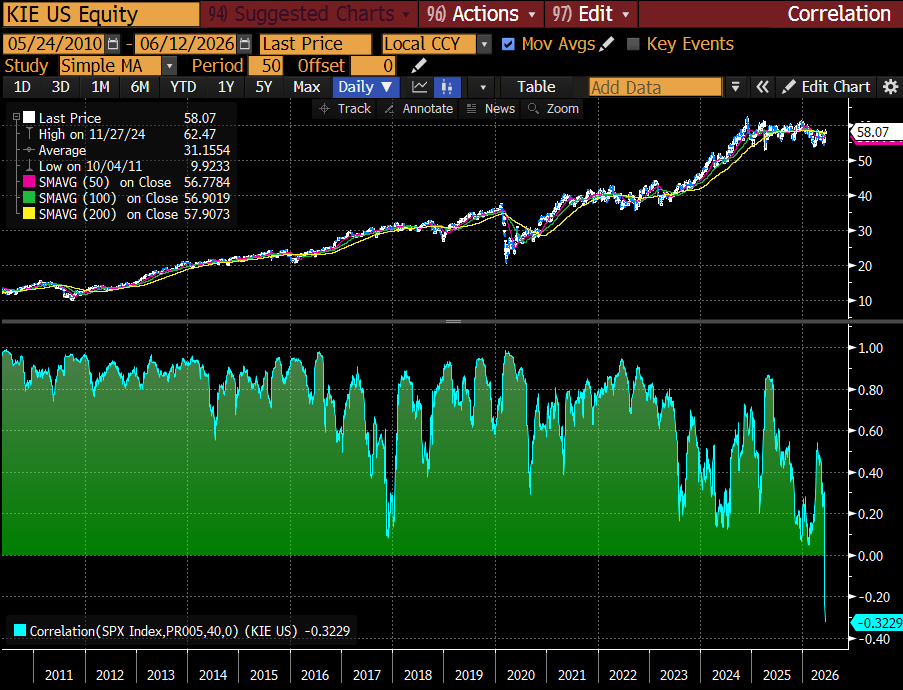
Task: Click the Edit Chart pencil button
Action: [826, 87]
